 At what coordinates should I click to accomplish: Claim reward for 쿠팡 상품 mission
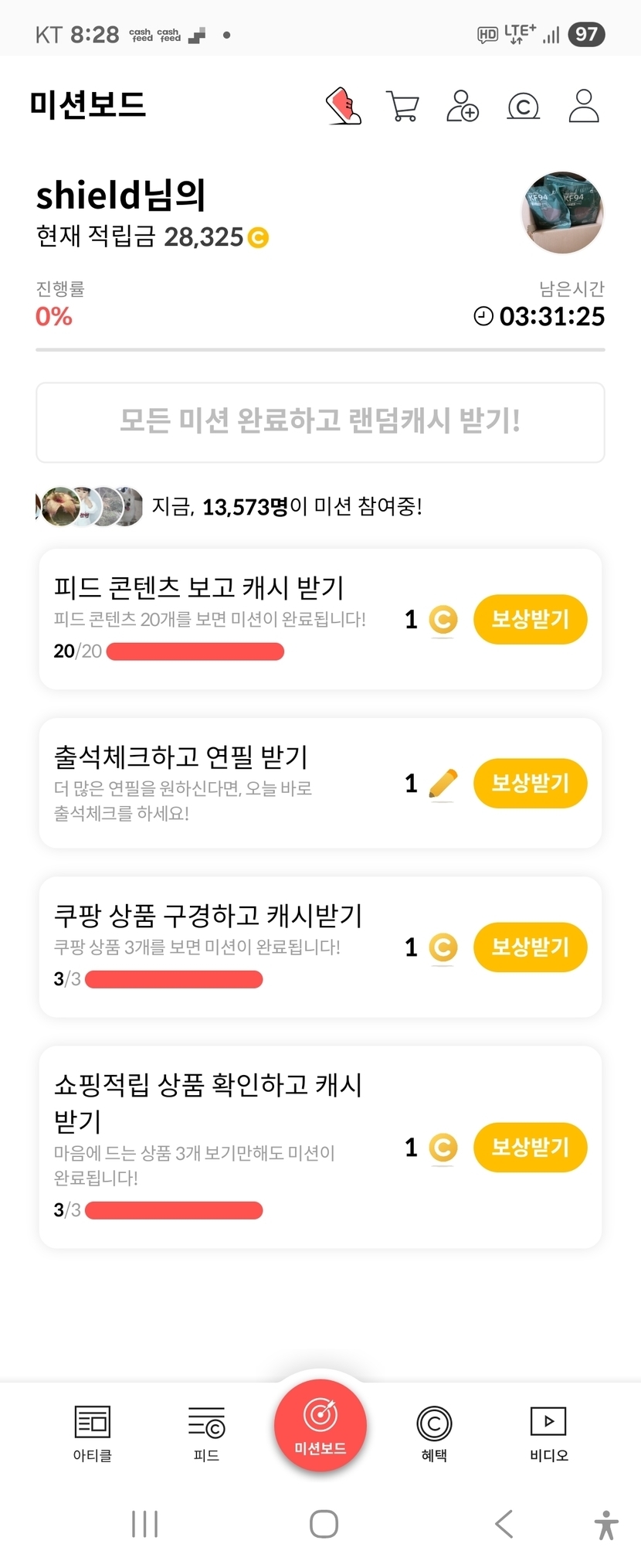530,947
